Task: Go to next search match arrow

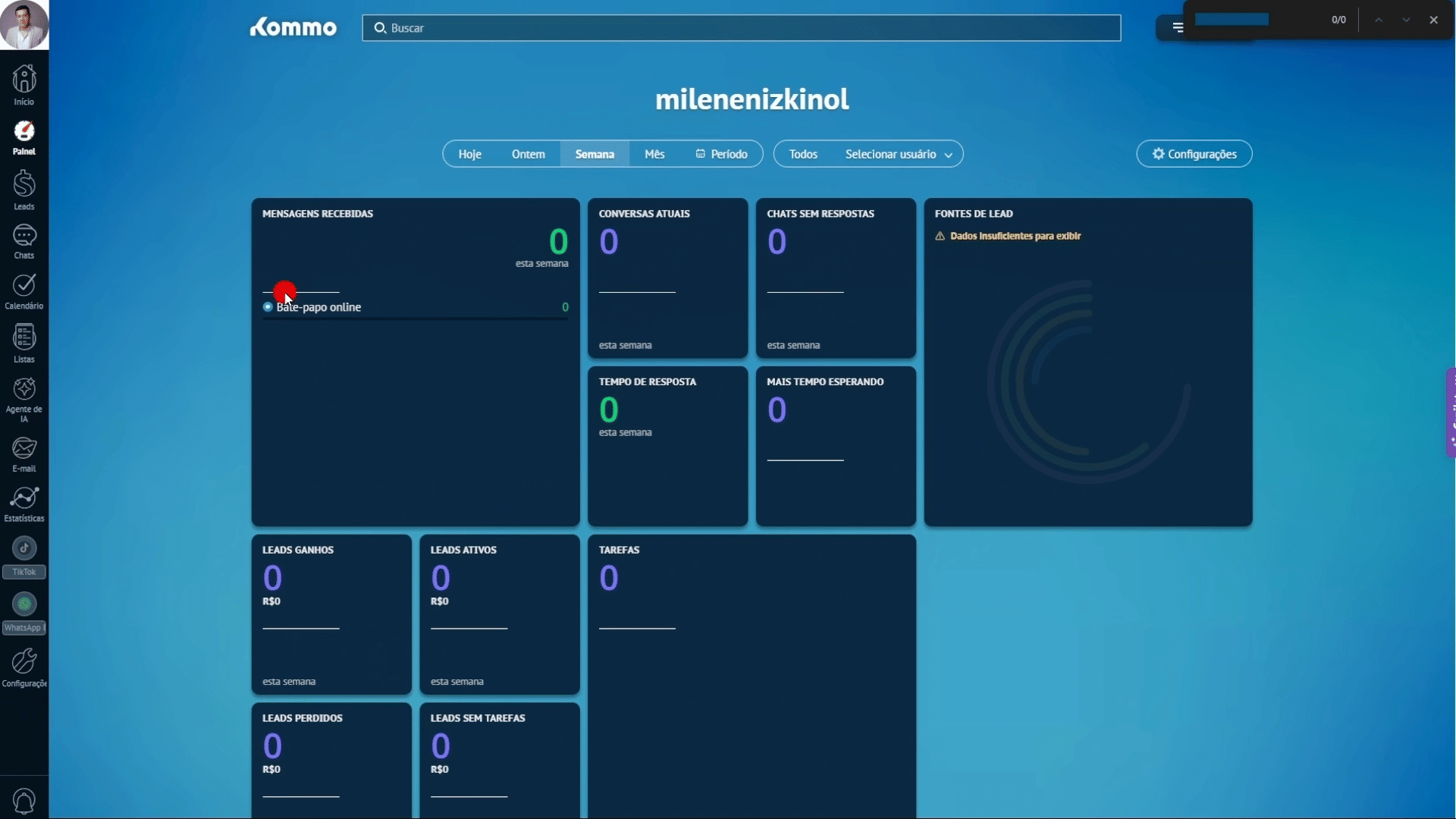Action: point(1406,20)
